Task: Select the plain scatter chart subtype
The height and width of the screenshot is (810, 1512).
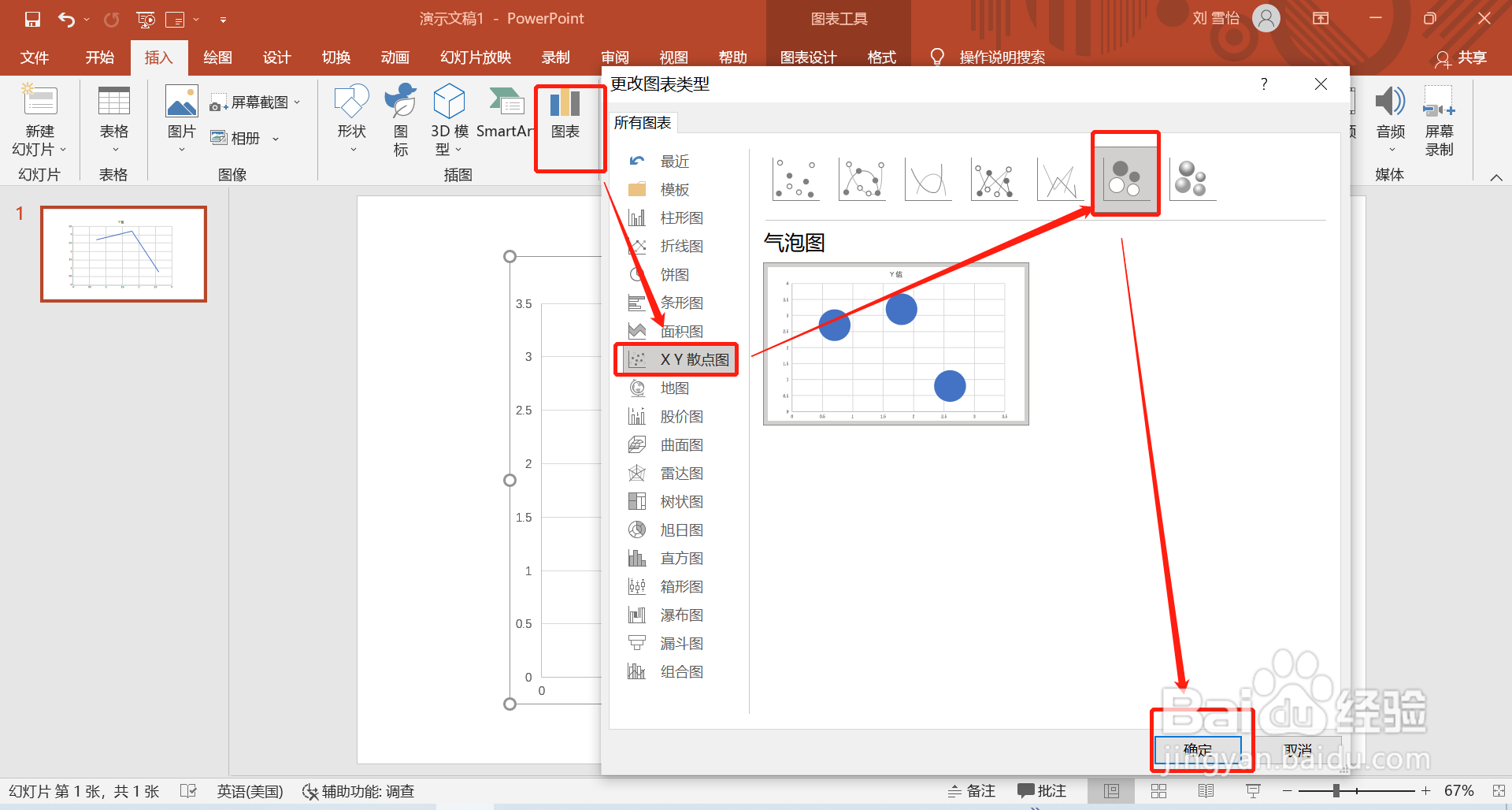Action: (795, 179)
